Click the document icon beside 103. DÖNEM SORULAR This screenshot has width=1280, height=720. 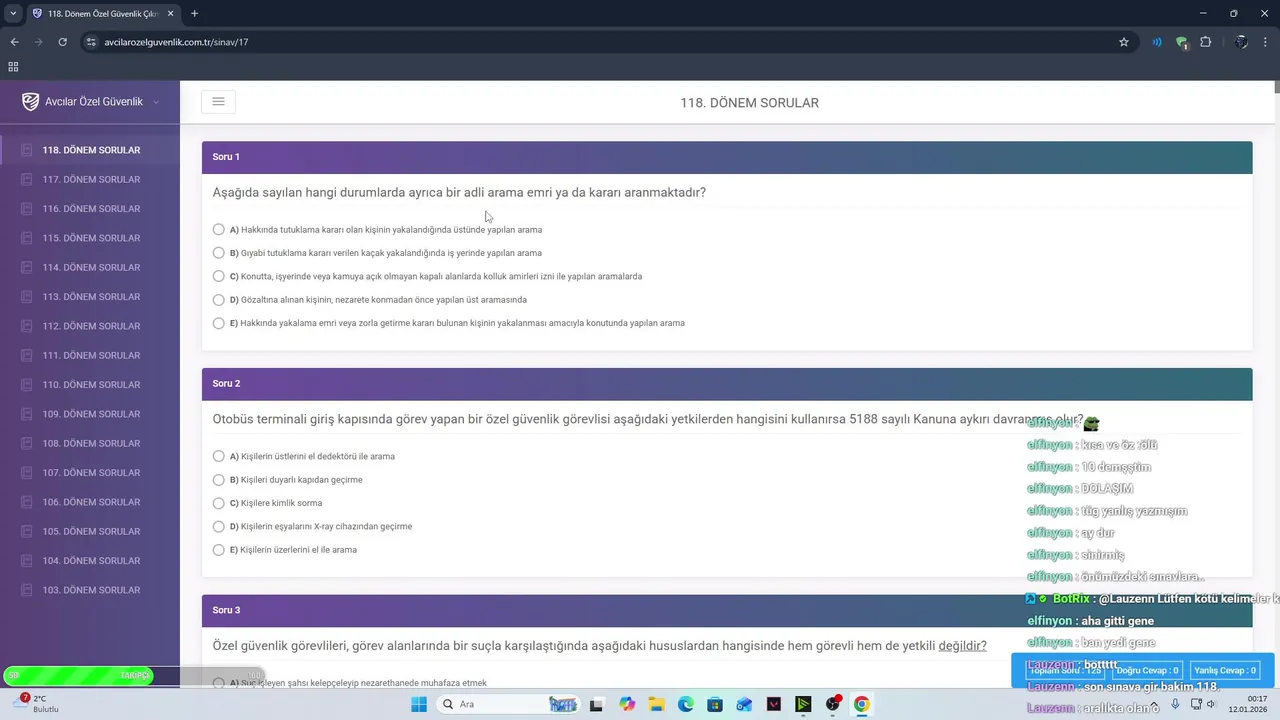(x=27, y=590)
